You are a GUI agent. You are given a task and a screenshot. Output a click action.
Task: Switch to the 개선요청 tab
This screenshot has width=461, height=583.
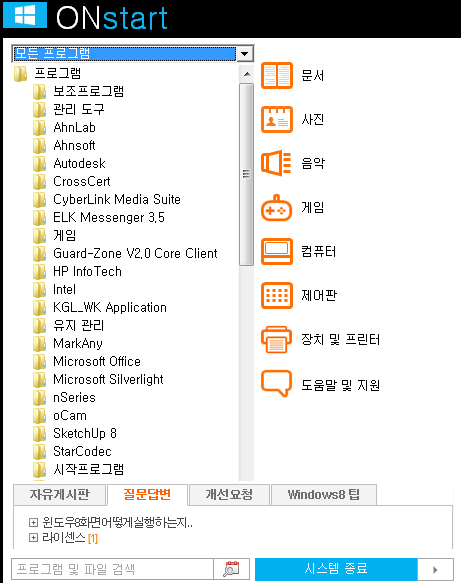click(229, 495)
